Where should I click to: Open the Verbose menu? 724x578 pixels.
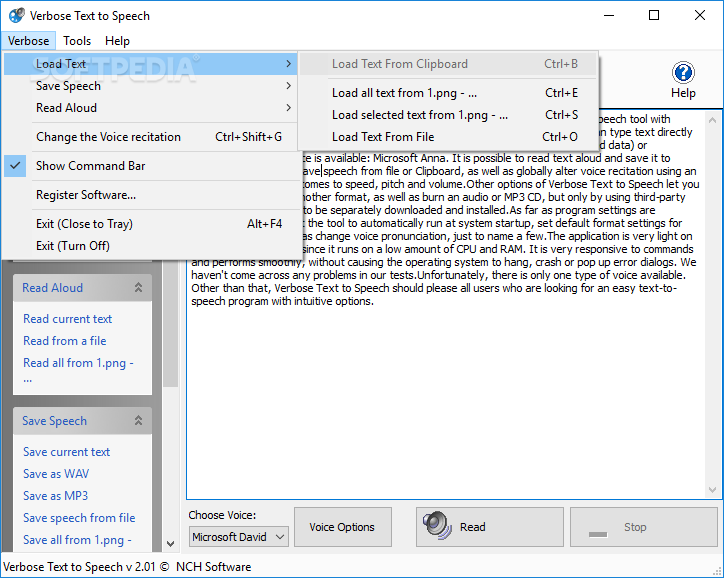(29, 41)
